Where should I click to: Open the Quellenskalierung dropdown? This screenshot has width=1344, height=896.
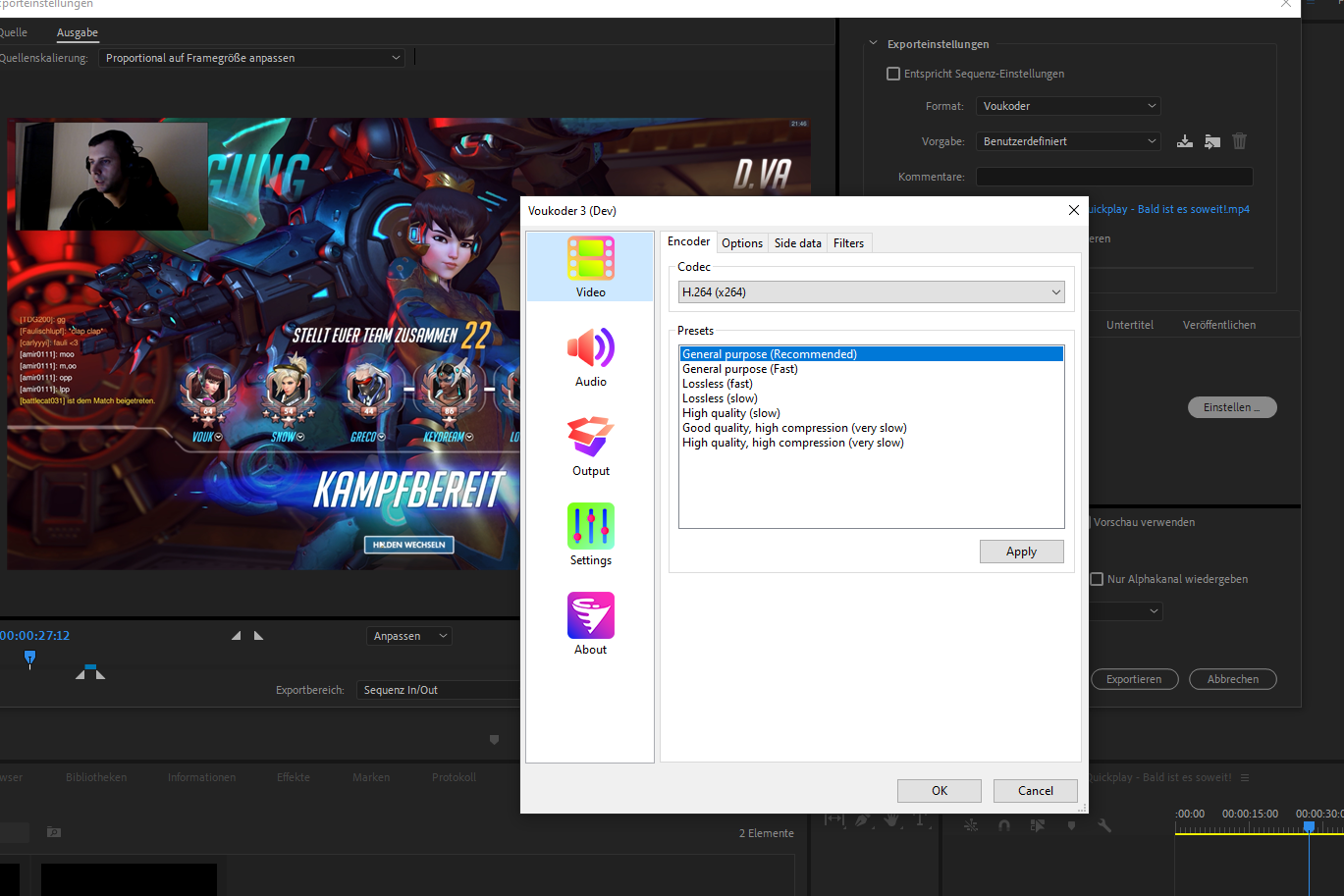[x=251, y=58]
